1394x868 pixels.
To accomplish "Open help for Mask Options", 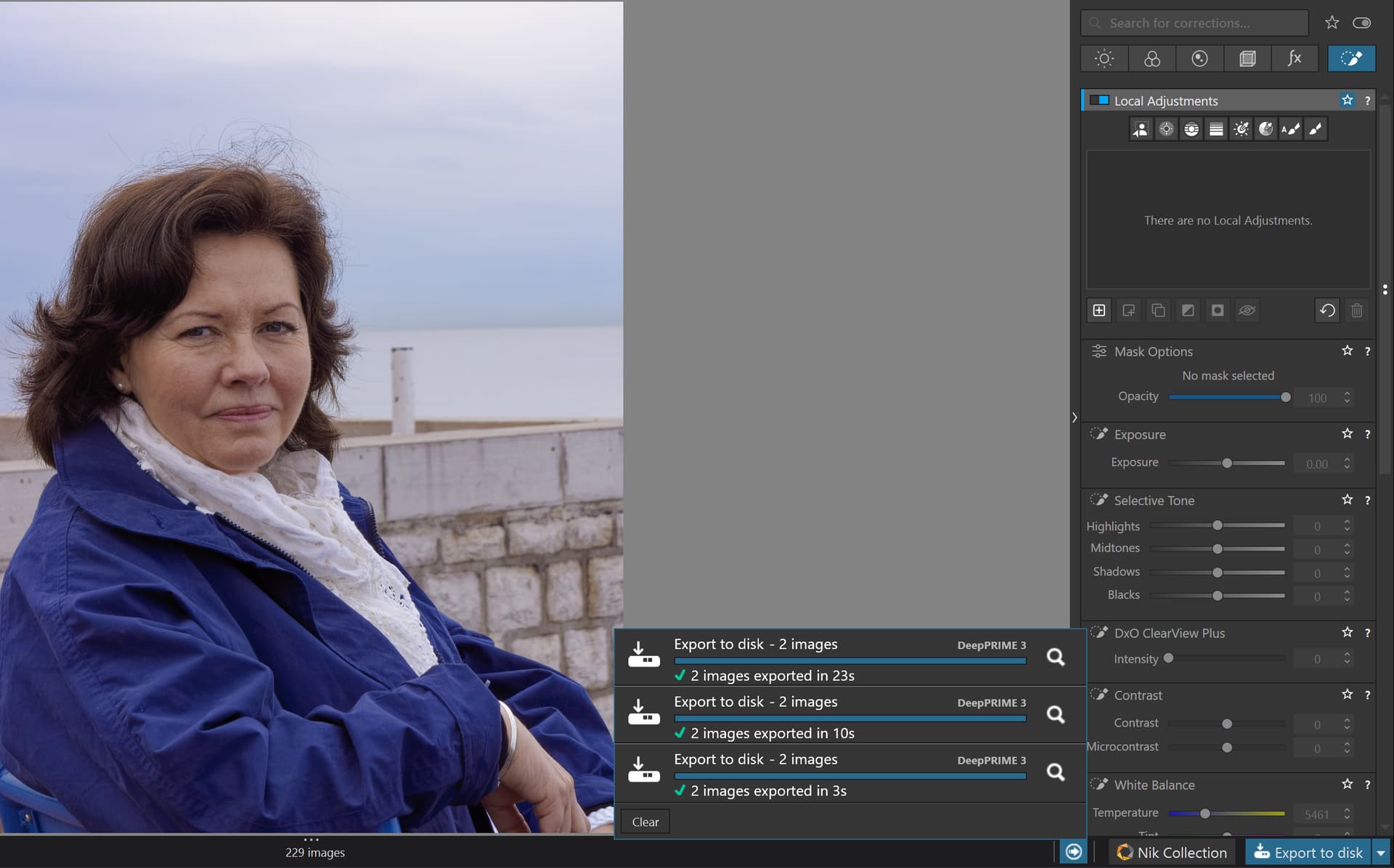I will [x=1367, y=351].
